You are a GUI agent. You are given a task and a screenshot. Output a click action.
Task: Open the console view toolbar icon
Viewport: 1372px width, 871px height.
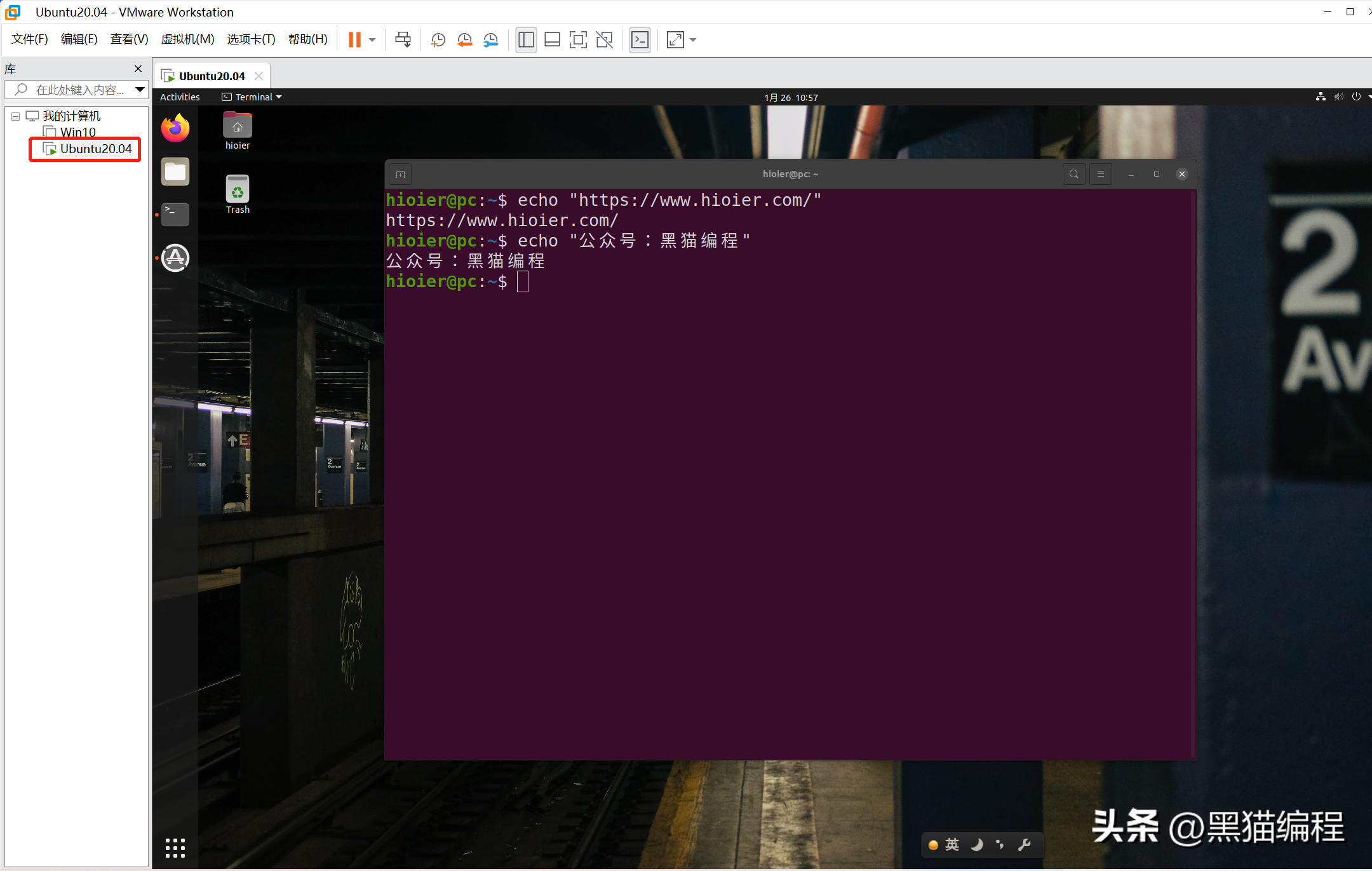coord(640,40)
